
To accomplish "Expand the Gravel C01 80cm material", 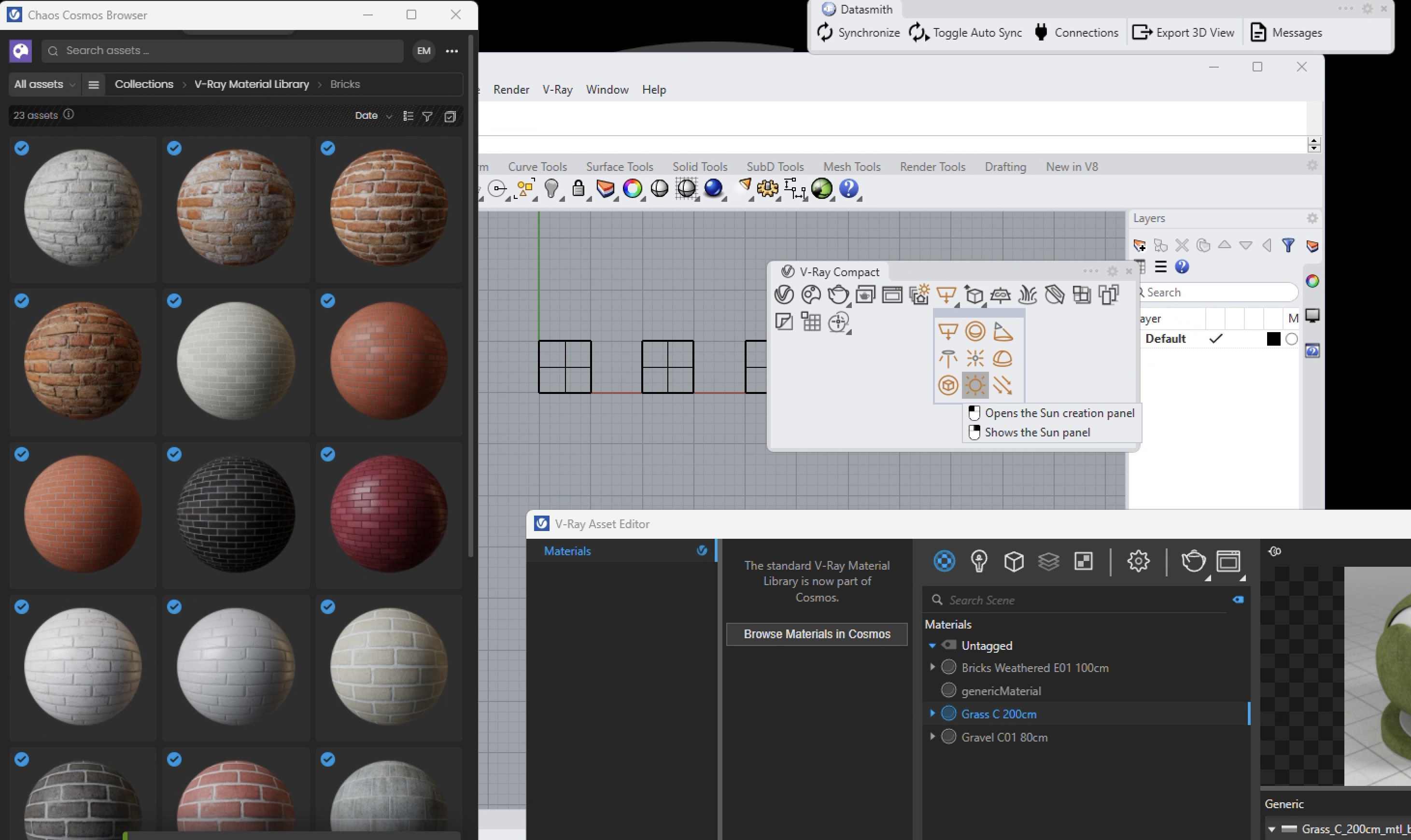I will coord(932,736).
